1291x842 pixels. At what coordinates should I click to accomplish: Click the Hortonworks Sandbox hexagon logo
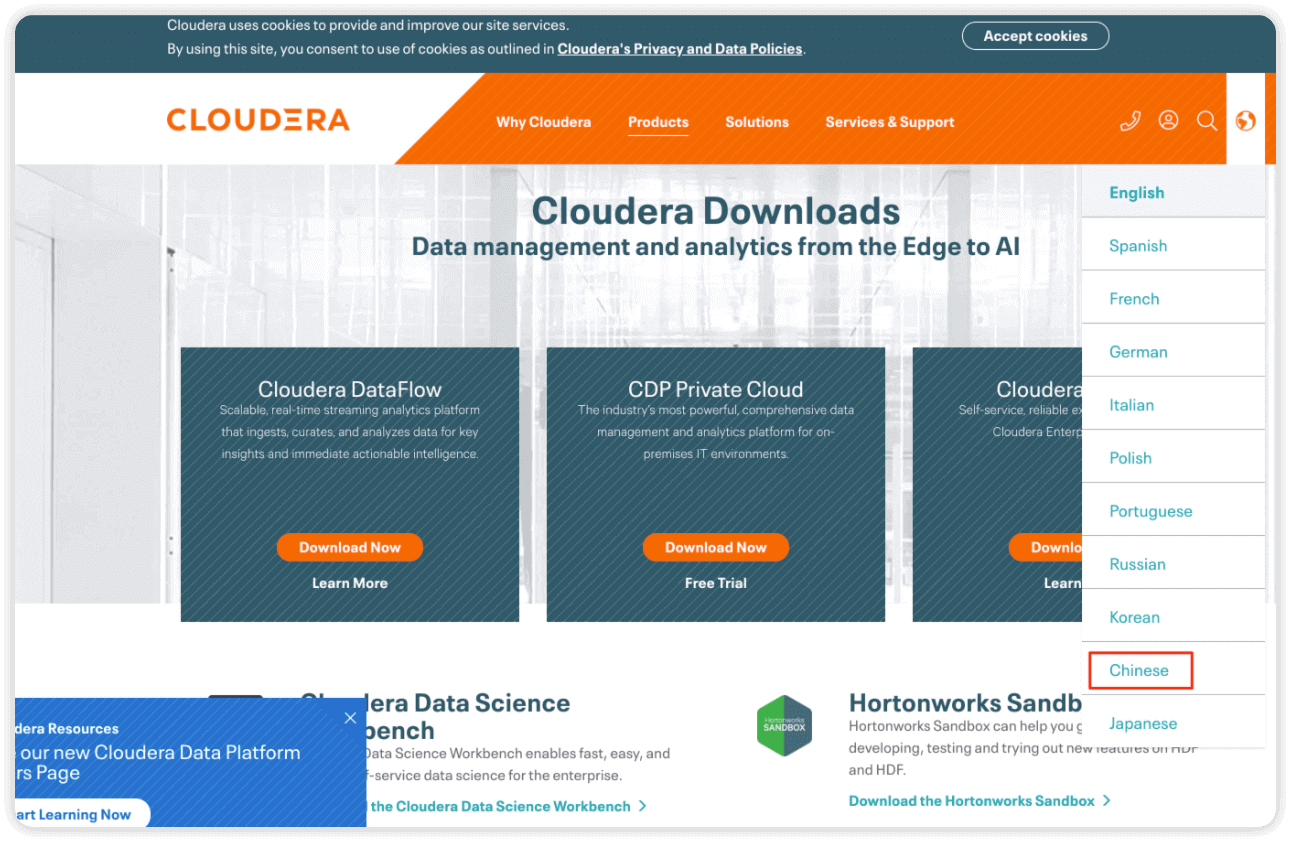[x=784, y=726]
